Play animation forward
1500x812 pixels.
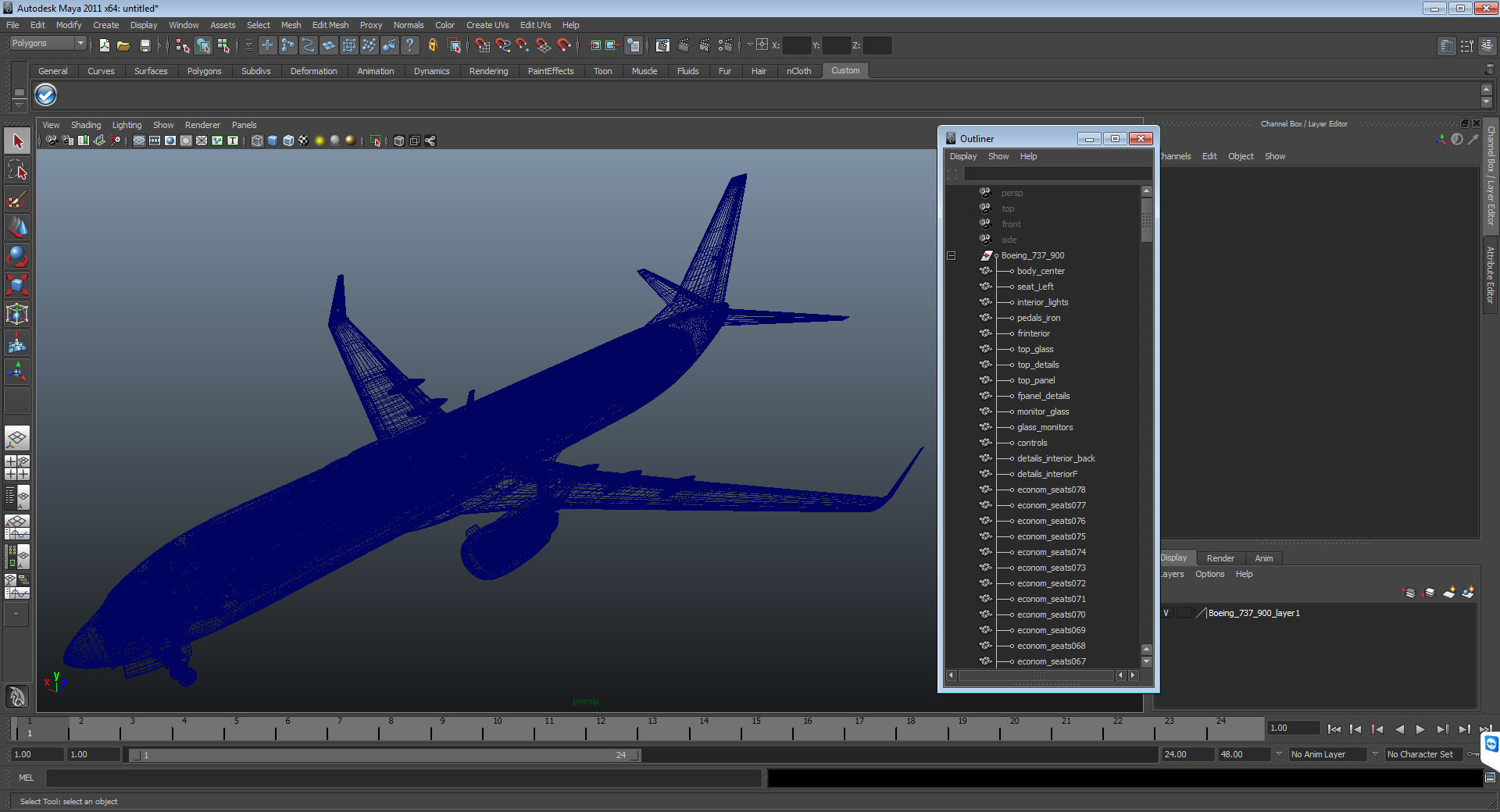pos(1420,729)
